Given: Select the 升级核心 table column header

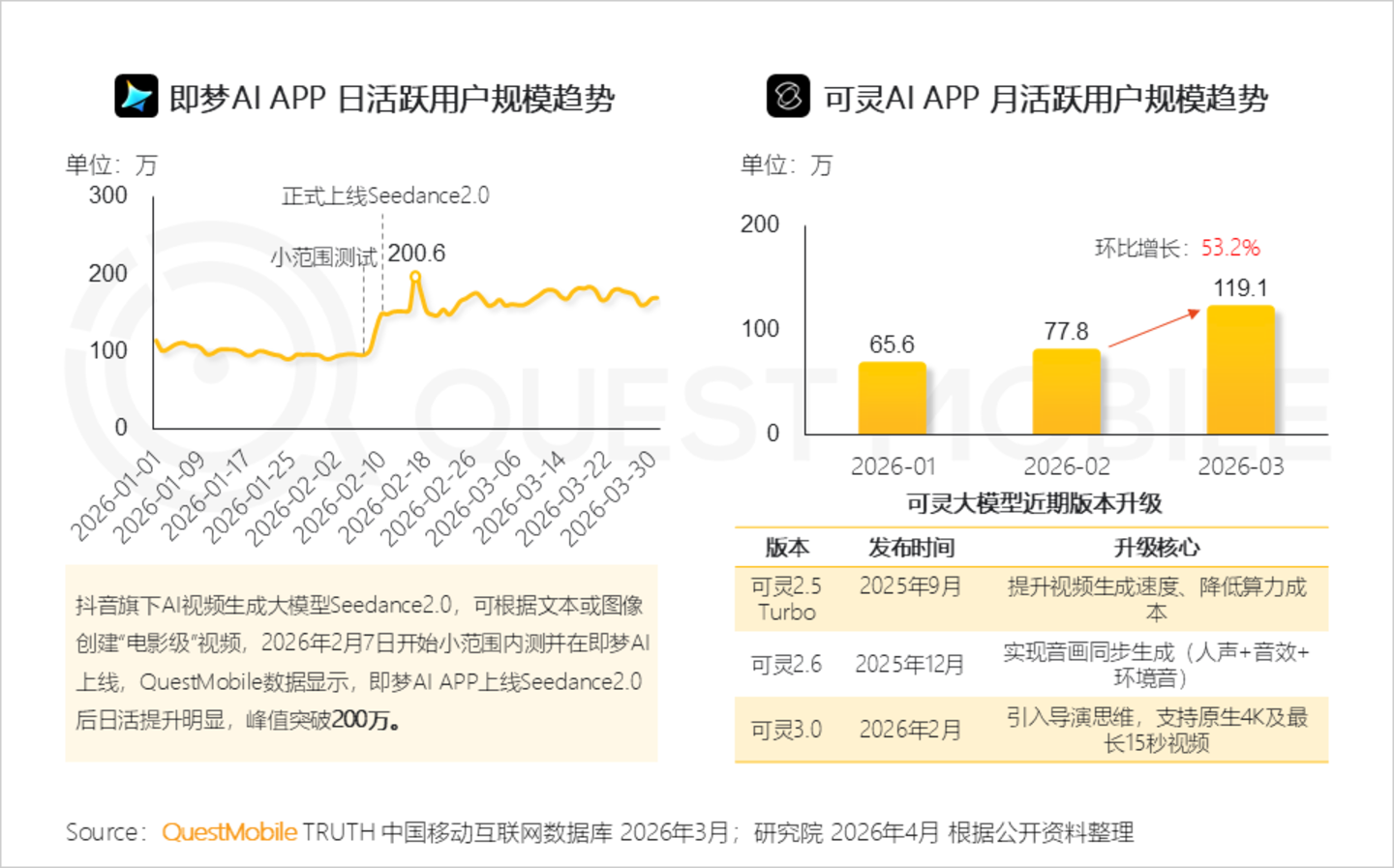Looking at the screenshot, I should [x=1157, y=548].
